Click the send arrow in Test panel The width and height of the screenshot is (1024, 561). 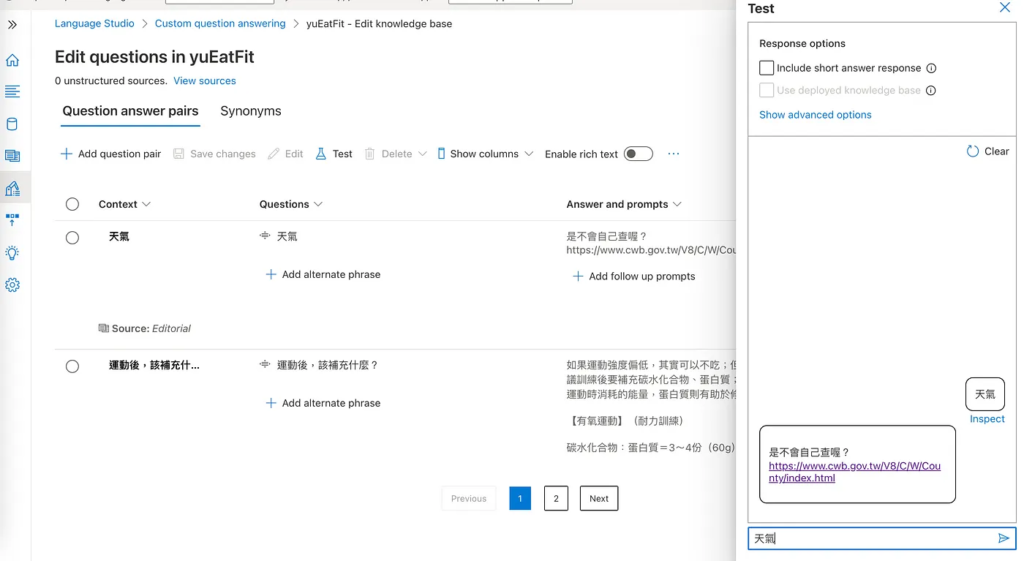[1004, 539]
